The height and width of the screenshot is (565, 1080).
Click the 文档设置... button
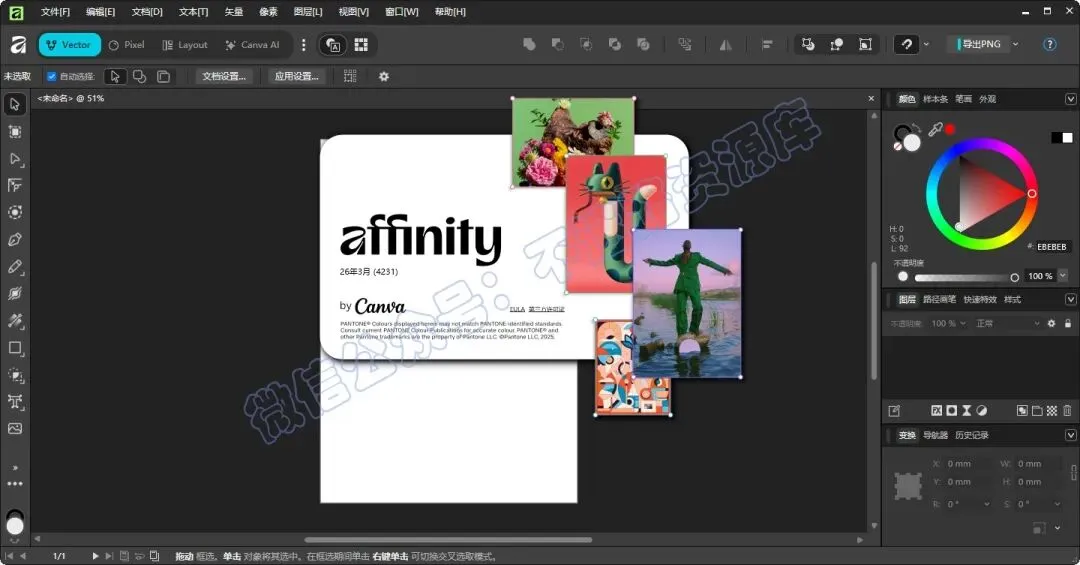(x=224, y=76)
